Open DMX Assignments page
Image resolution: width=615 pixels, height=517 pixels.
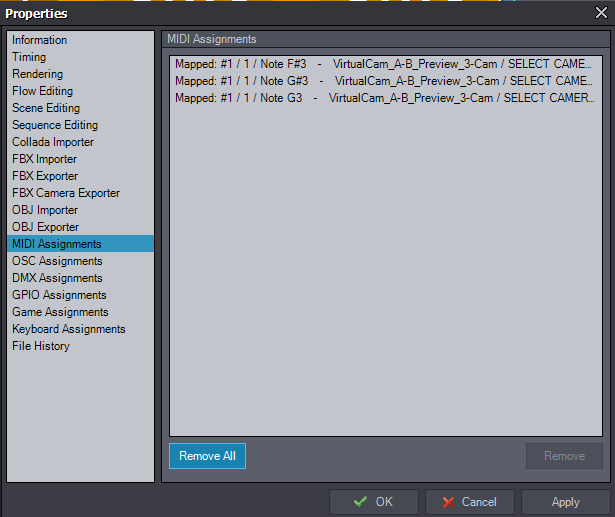tap(57, 278)
